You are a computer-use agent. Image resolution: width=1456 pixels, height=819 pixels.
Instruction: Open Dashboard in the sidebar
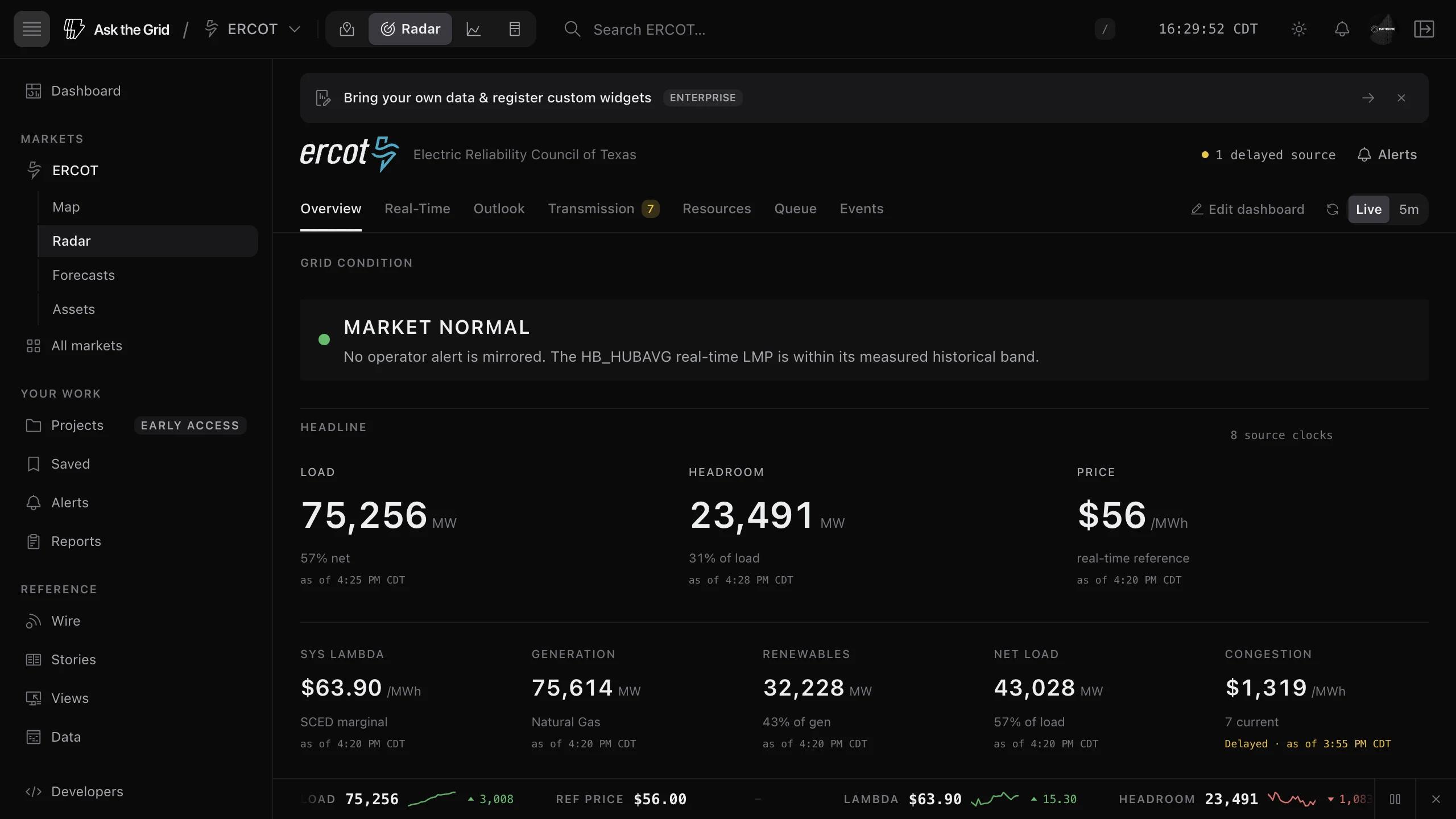pos(136,91)
